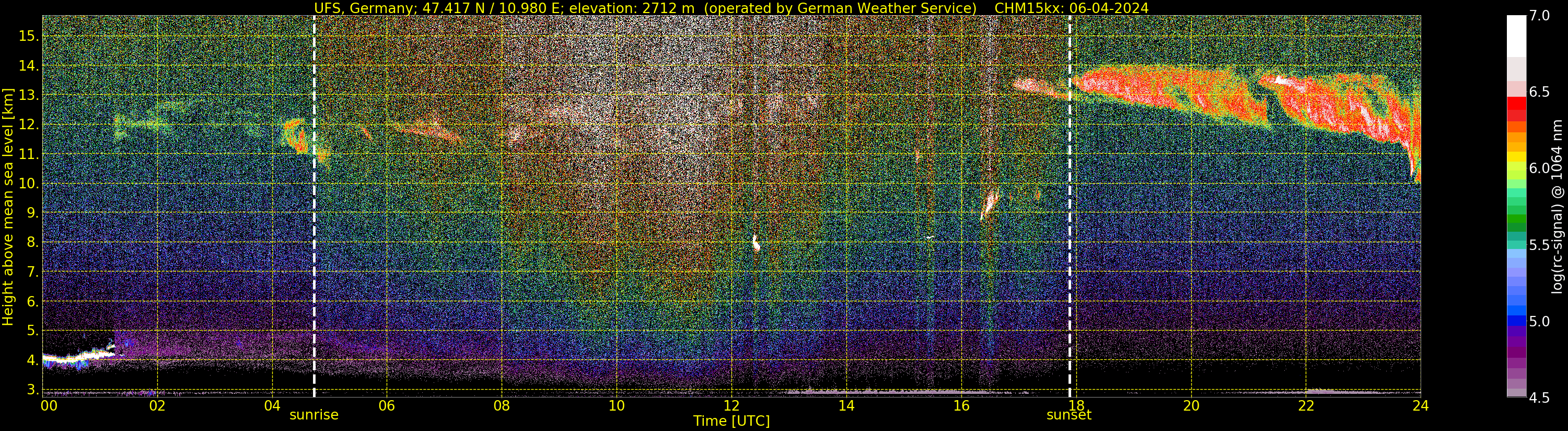Click the white cloud streak near 9.5 km after 16 UTC
Viewport: 1568px width, 431px height.
tap(990, 204)
